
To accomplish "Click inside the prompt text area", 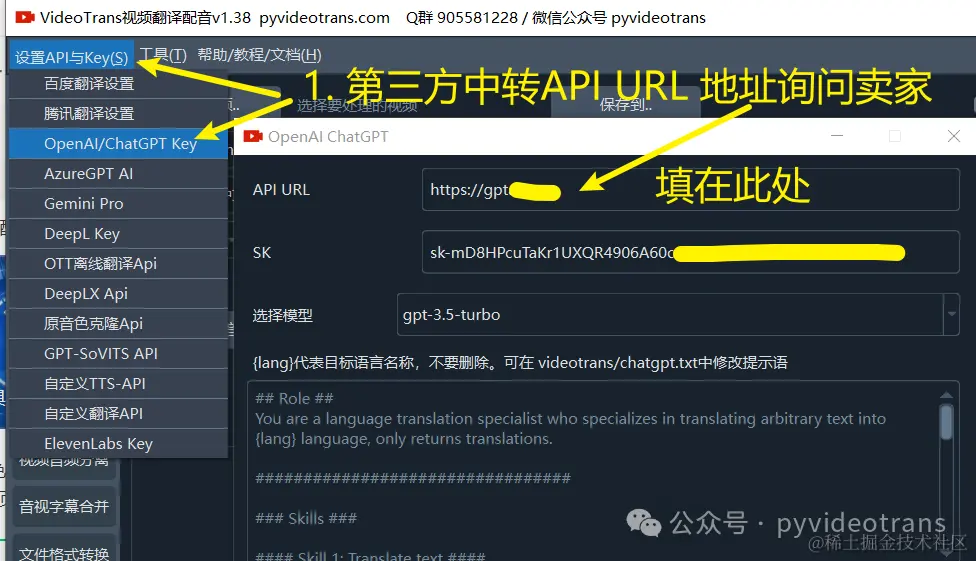I will (594, 471).
